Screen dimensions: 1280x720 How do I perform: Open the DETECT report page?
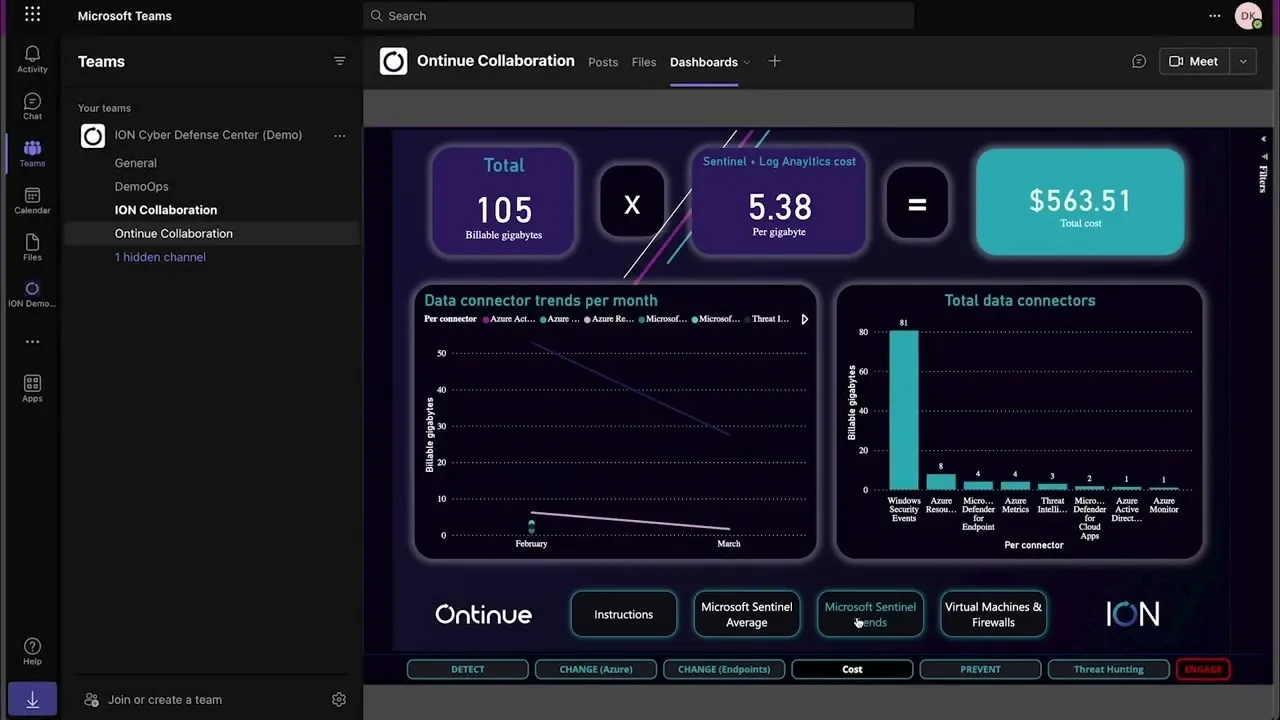[467, 669]
